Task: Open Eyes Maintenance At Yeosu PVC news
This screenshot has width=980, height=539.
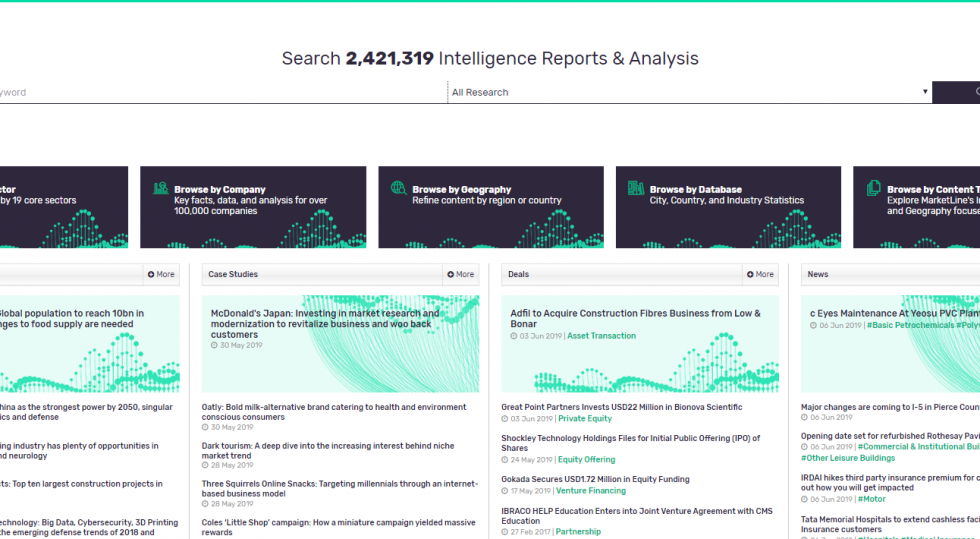Action: pos(895,313)
